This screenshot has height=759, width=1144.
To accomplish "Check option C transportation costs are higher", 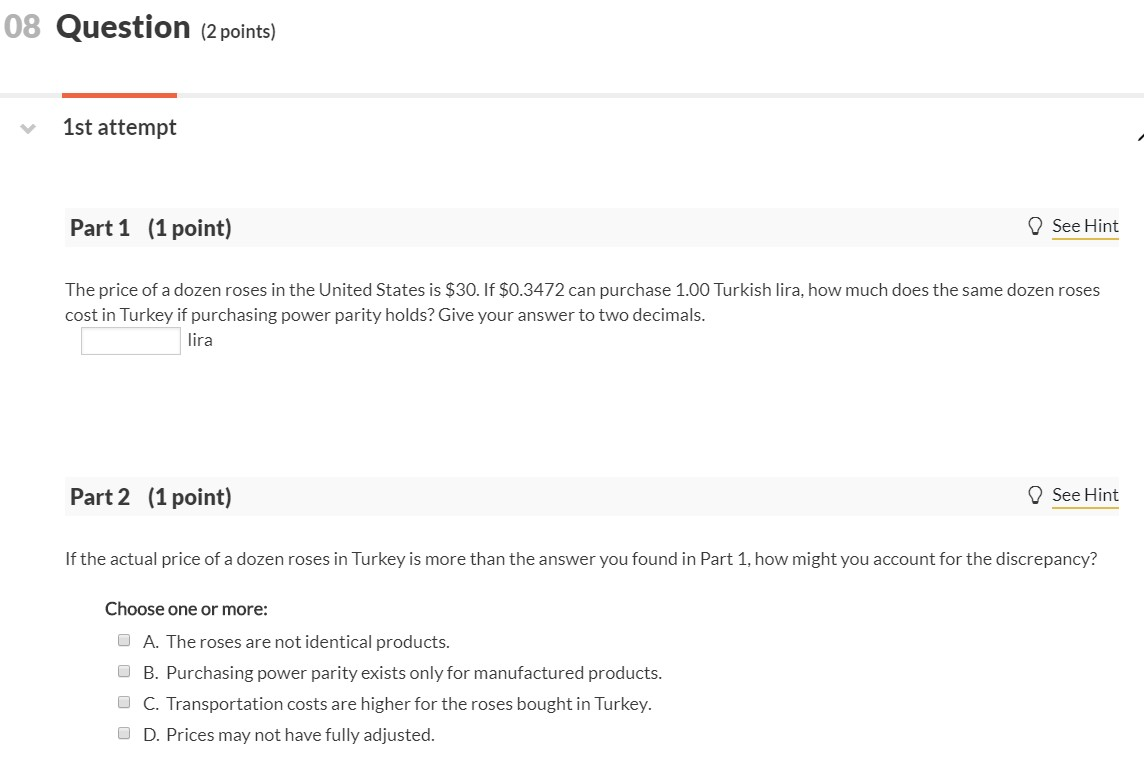I will (x=124, y=702).
